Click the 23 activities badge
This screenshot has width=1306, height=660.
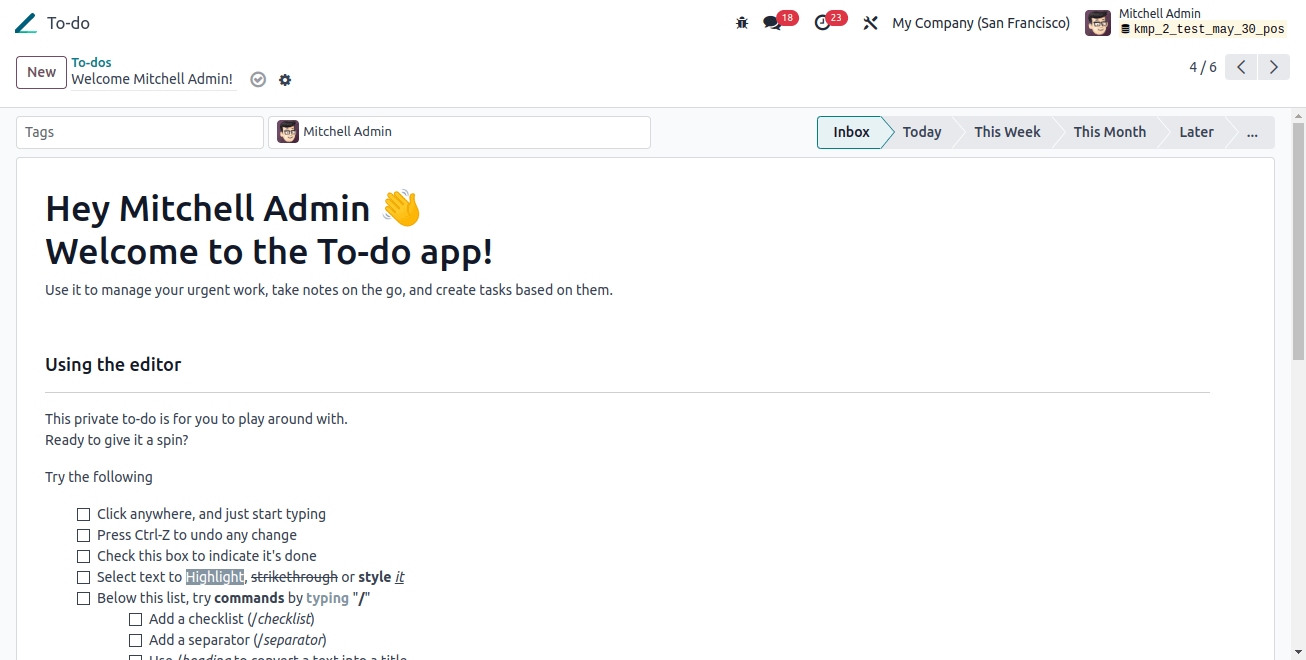coord(837,17)
